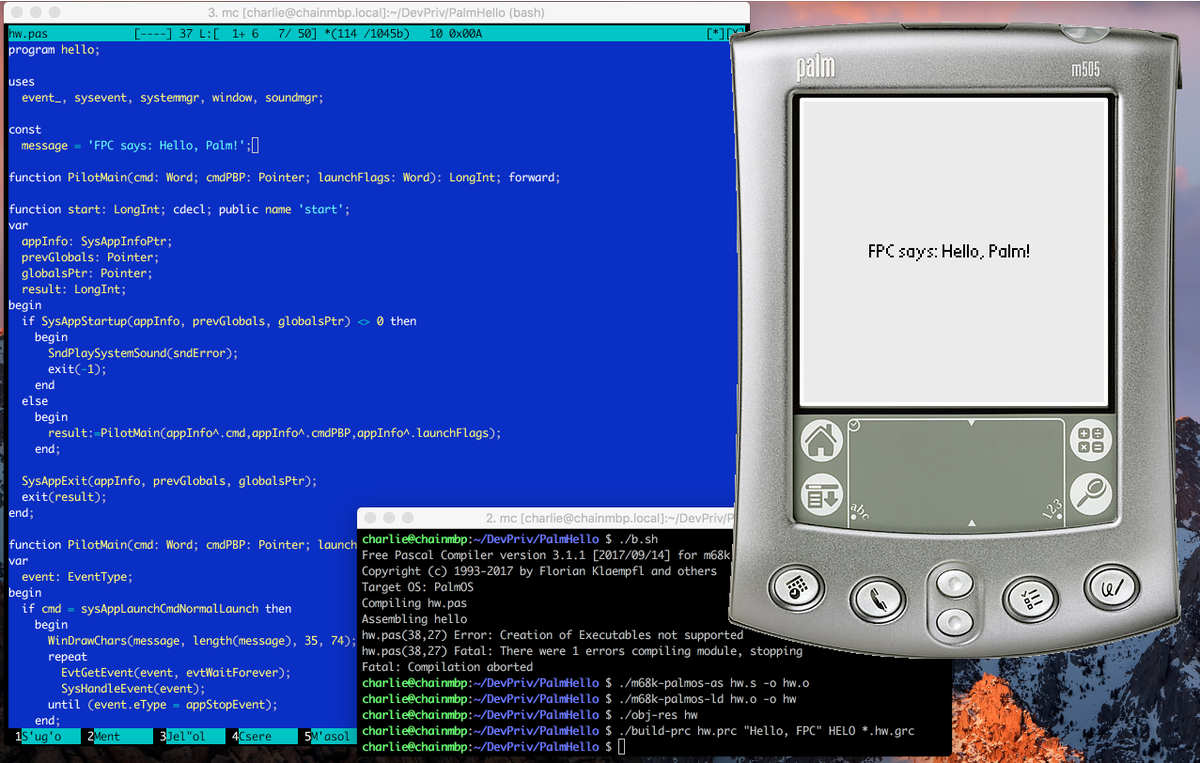Image resolution: width=1200 pixels, height=763 pixels.
Task: Click the 'event: EventType;' line
Action: click(77, 578)
